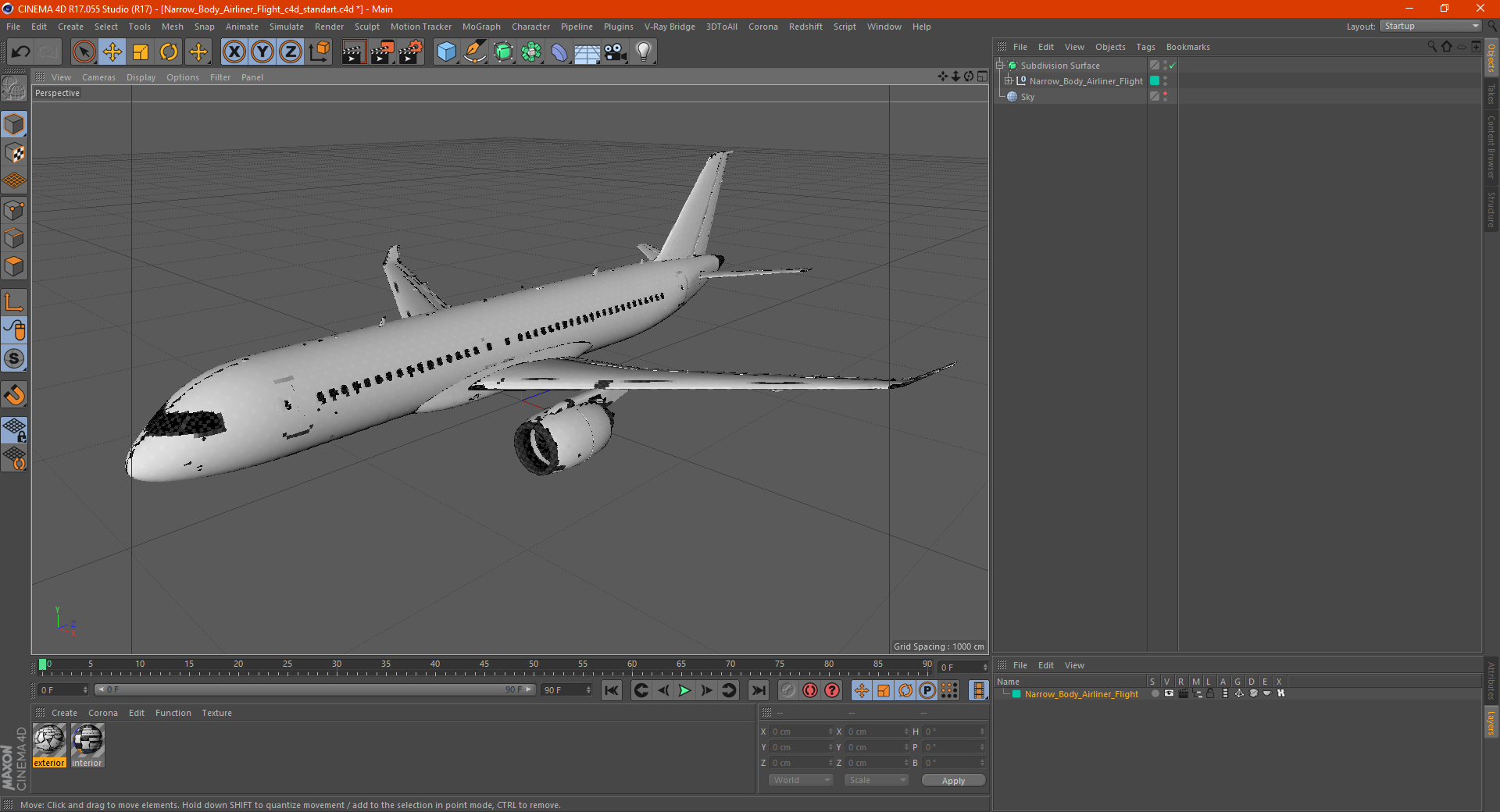The width and height of the screenshot is (1500, 812).
Task: Toggle Snap magnet icon in left palette
Action: tap(14, 395)
